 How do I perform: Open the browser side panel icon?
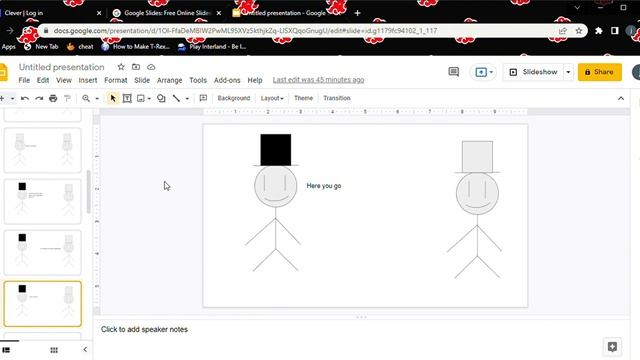pyautogui.click(x=615, y=31)
